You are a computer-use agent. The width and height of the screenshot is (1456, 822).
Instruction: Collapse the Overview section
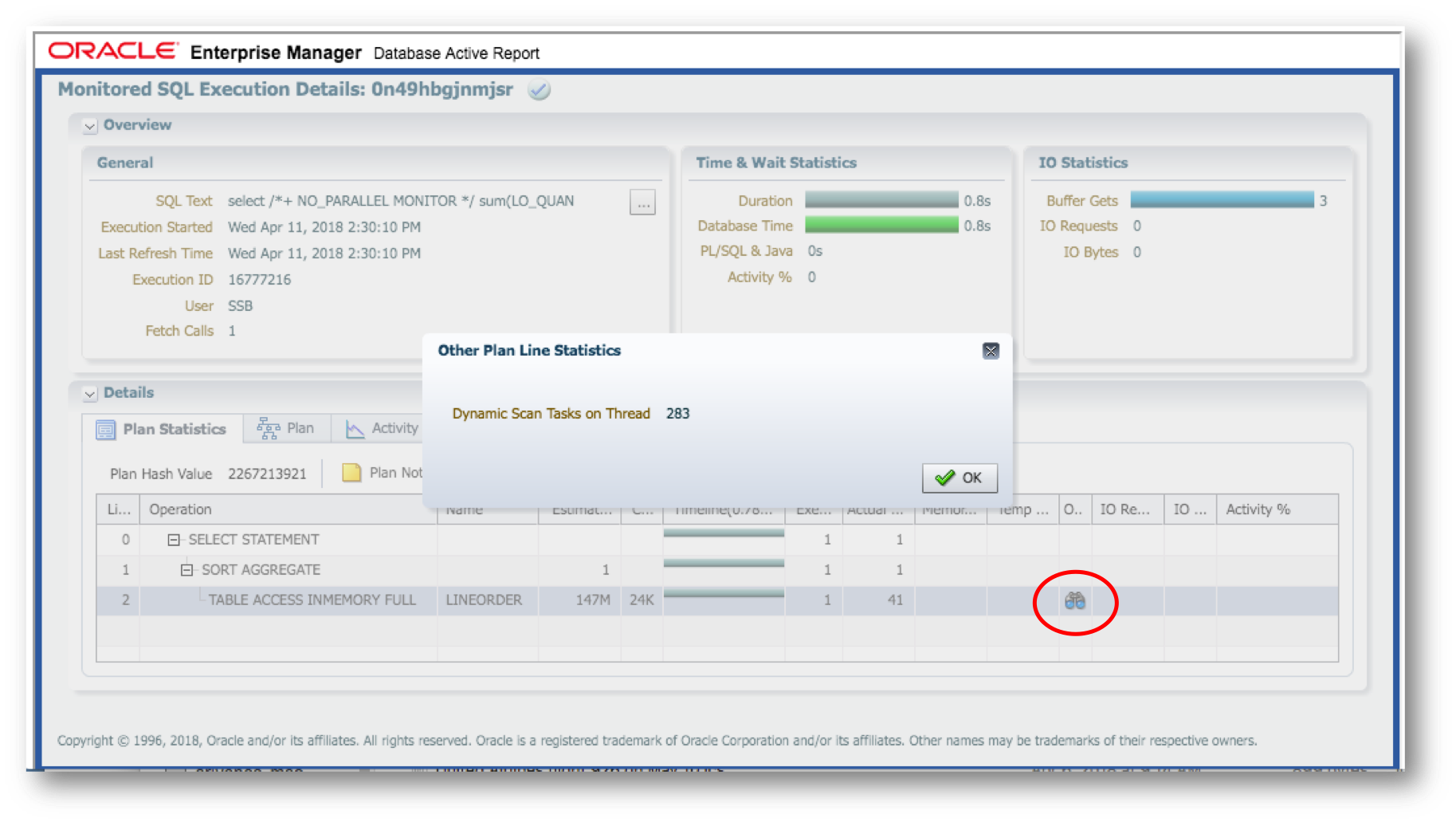click(x=90, y=126)
